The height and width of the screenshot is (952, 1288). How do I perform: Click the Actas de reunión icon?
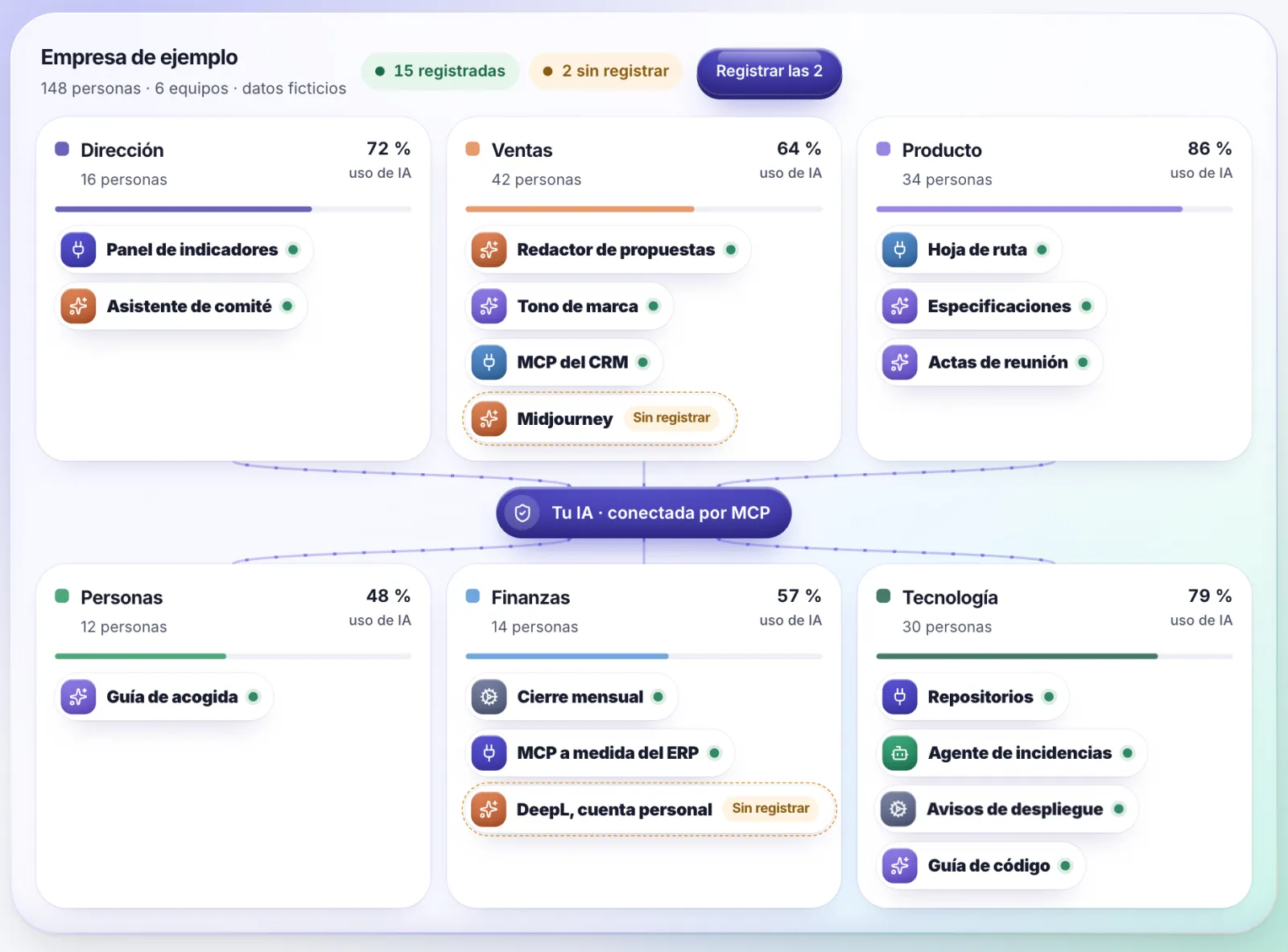tap(899, 362)
